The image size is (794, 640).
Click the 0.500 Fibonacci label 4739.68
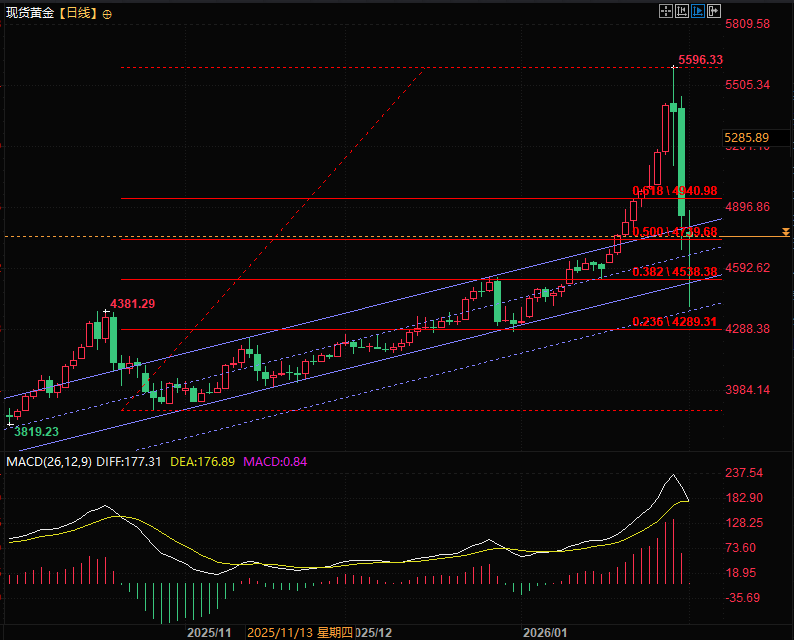[675, 232]
